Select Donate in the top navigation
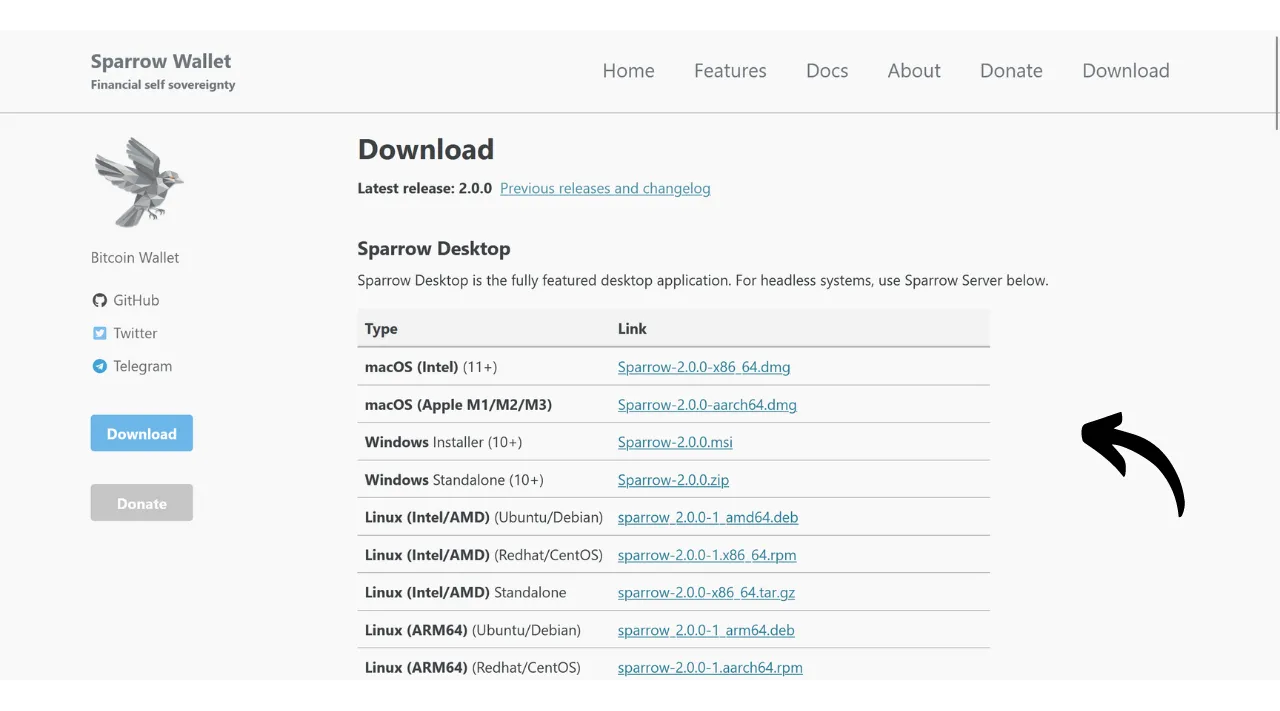The width and height of the screenshot is (1280, 711). tap(1011, 71)
